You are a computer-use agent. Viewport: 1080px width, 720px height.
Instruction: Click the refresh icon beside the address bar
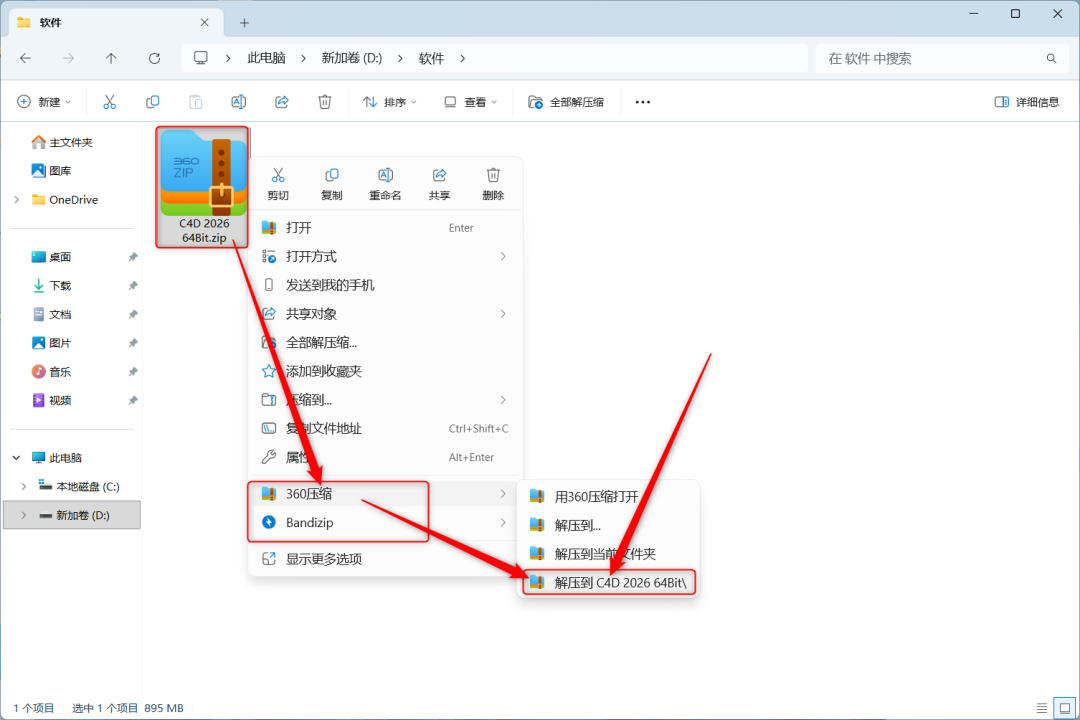(154, 59)
